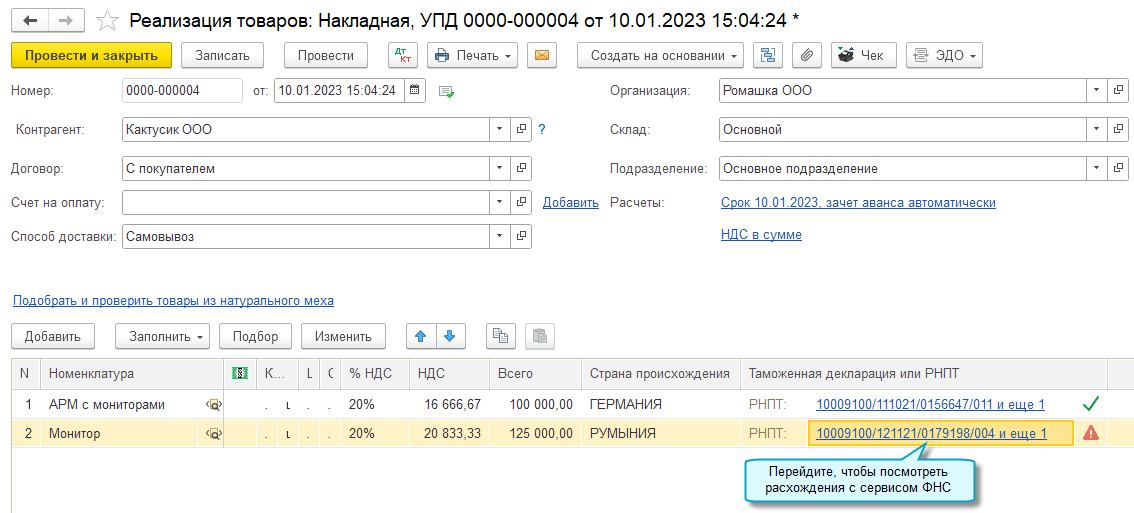Click the question mark help next to Контрагент

pyautogui.click(x=542, y=130)
